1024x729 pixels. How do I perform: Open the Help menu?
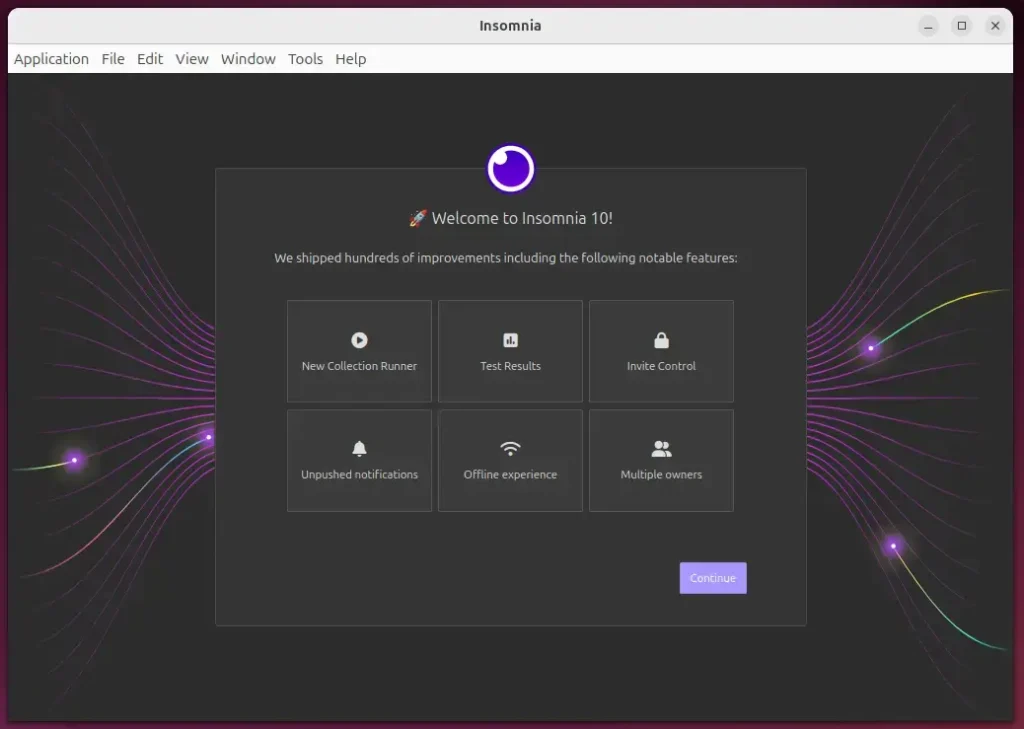click(x=351, y=59)
